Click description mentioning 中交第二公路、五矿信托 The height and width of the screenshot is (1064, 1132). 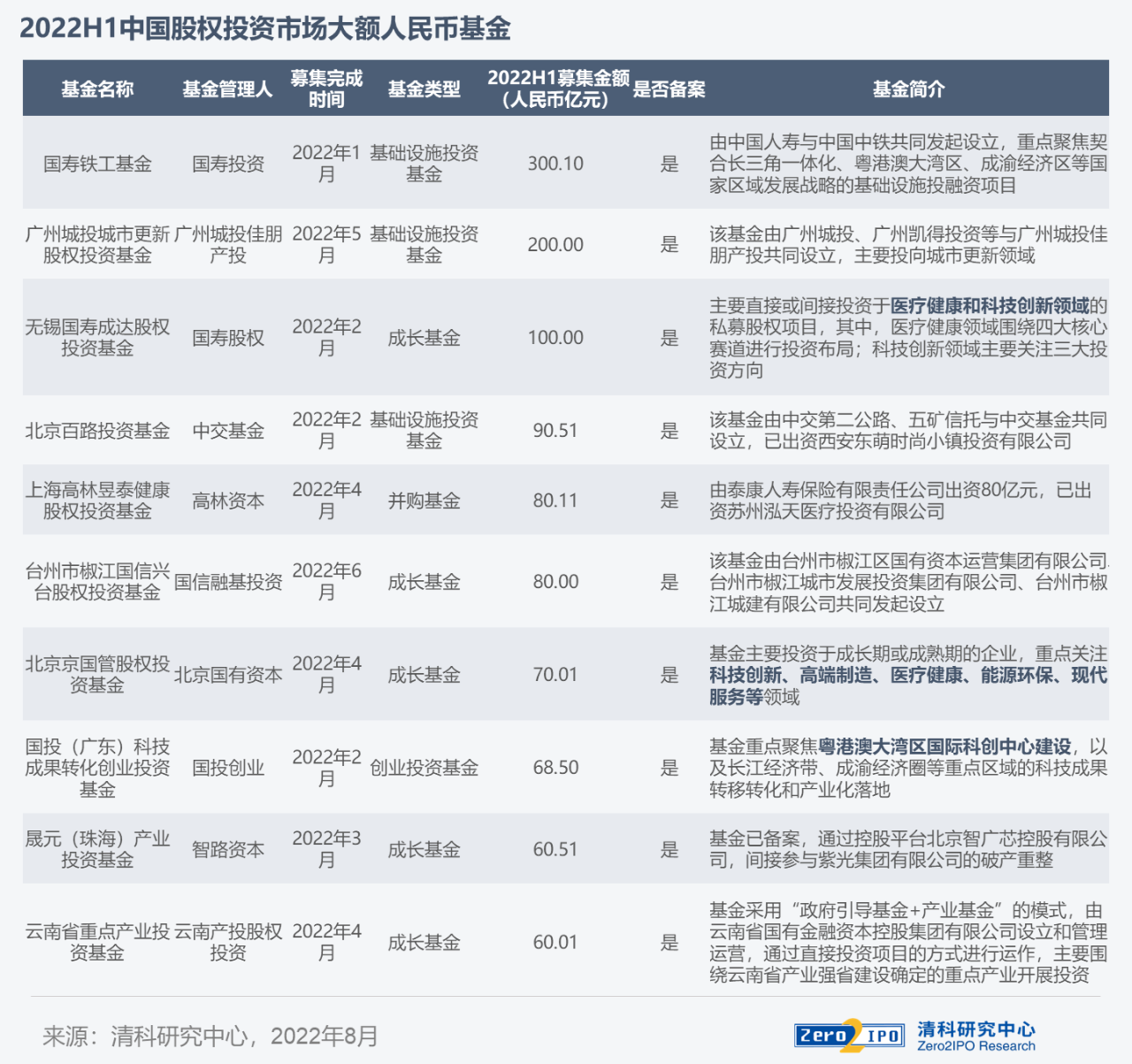(908, 431)
